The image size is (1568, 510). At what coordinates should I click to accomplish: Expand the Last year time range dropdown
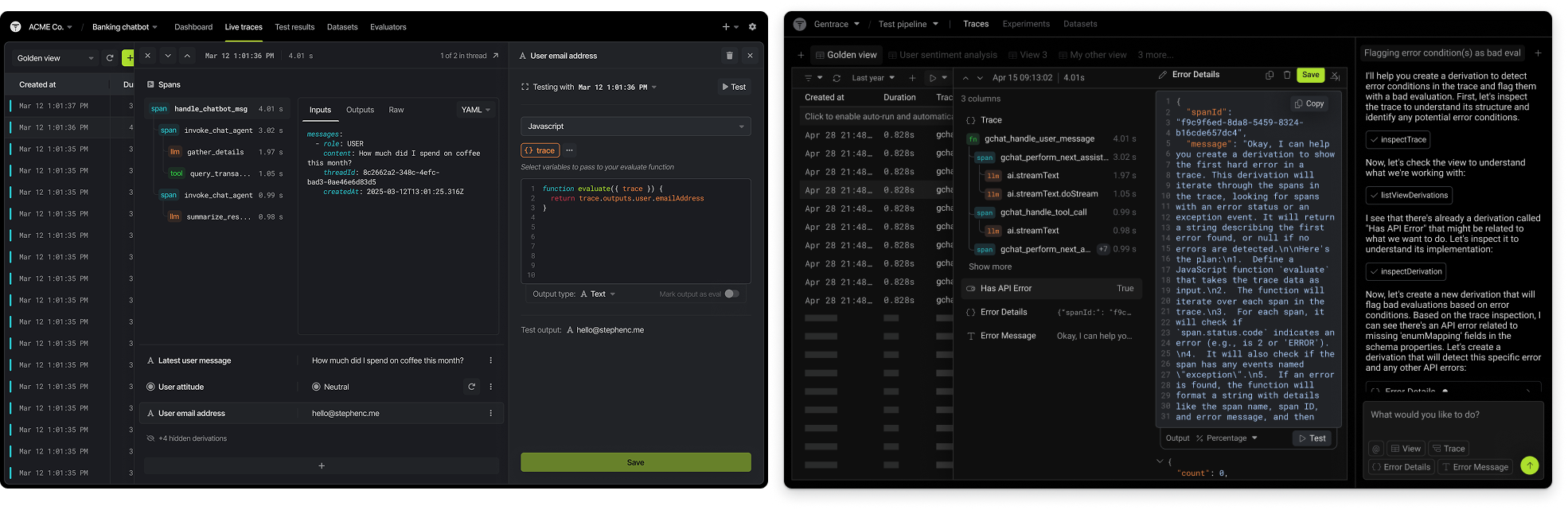(x=873, y=78)
